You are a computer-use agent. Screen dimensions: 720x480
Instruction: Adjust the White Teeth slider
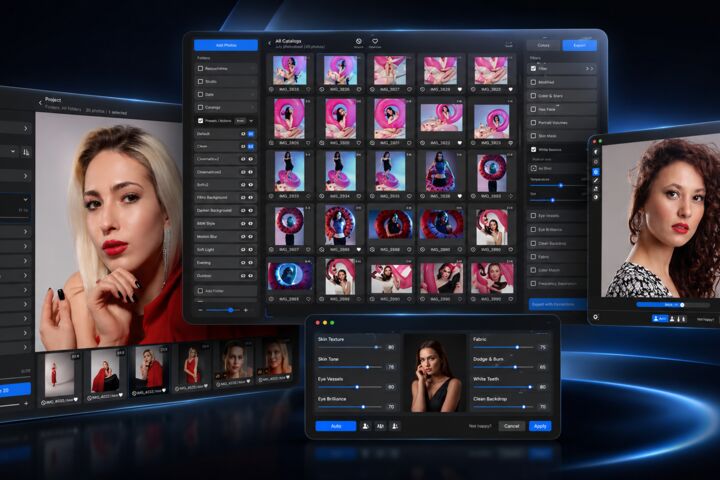pyautogui.click(x=504, y=387)
